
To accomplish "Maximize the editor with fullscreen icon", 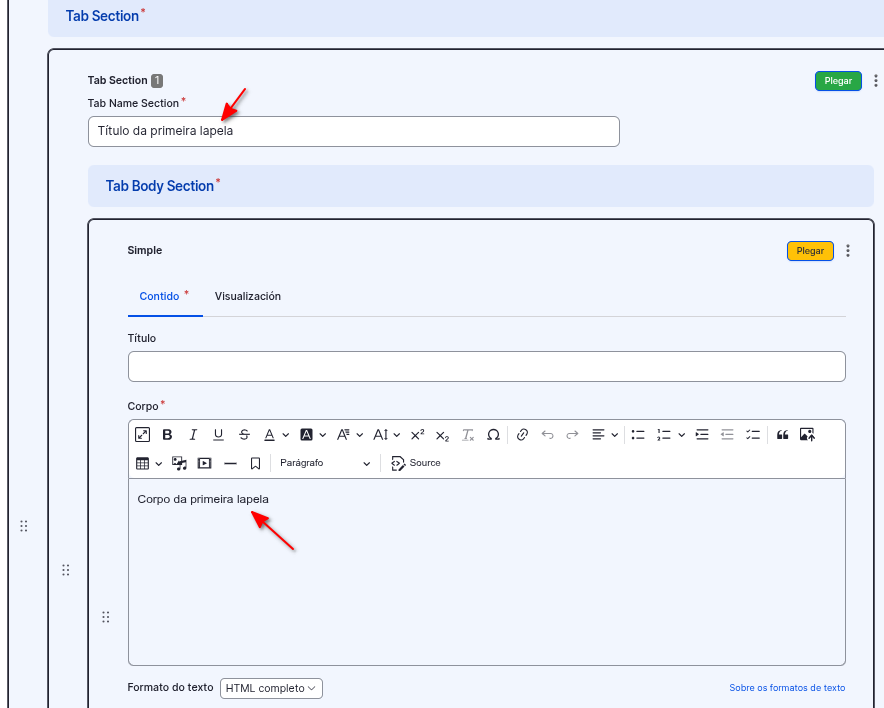I will point(142,435).
